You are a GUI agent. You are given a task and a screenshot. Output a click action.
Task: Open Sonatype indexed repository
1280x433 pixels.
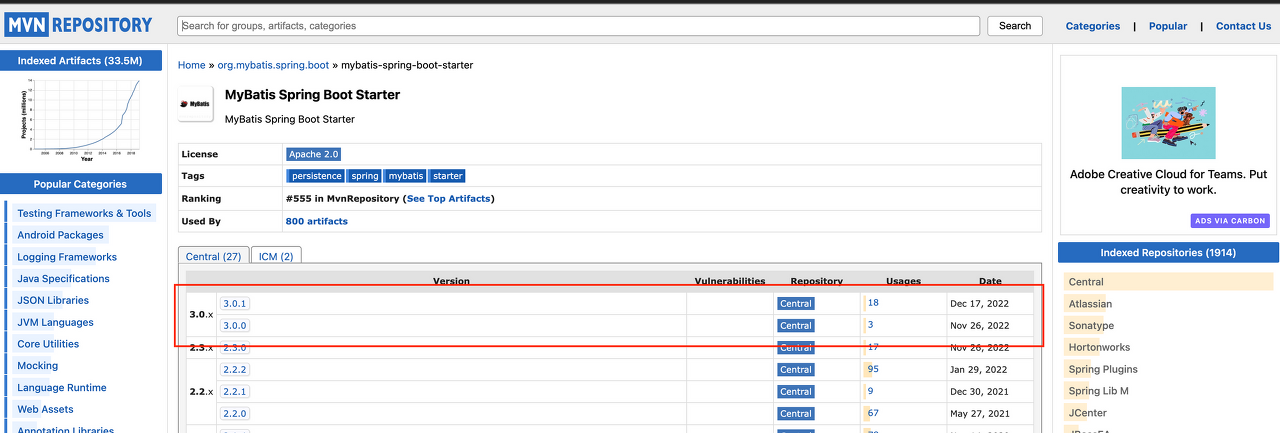[1091, 326]
